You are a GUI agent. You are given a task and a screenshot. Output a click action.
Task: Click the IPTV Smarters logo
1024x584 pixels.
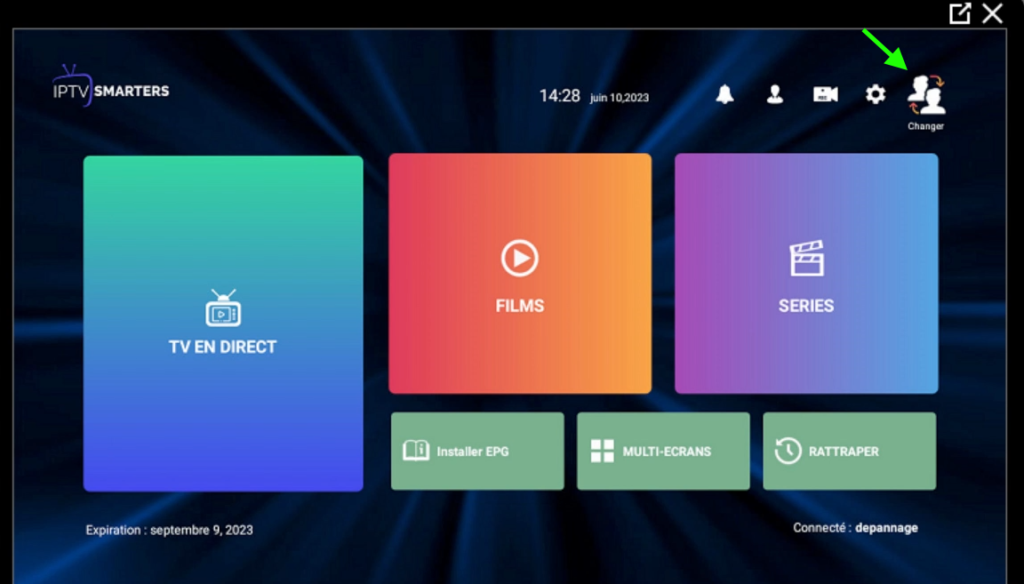[x=111, y=86]
